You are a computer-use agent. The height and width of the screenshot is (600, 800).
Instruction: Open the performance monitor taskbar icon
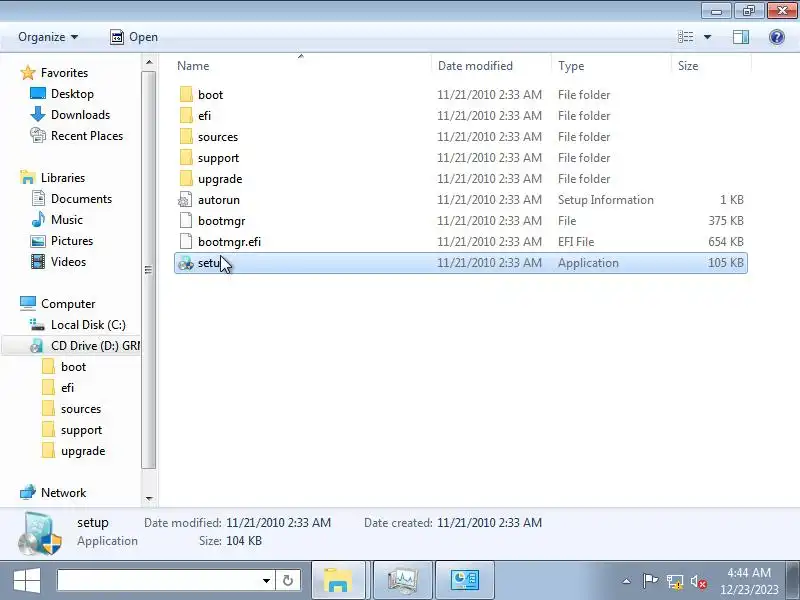(x=403, y=580)
